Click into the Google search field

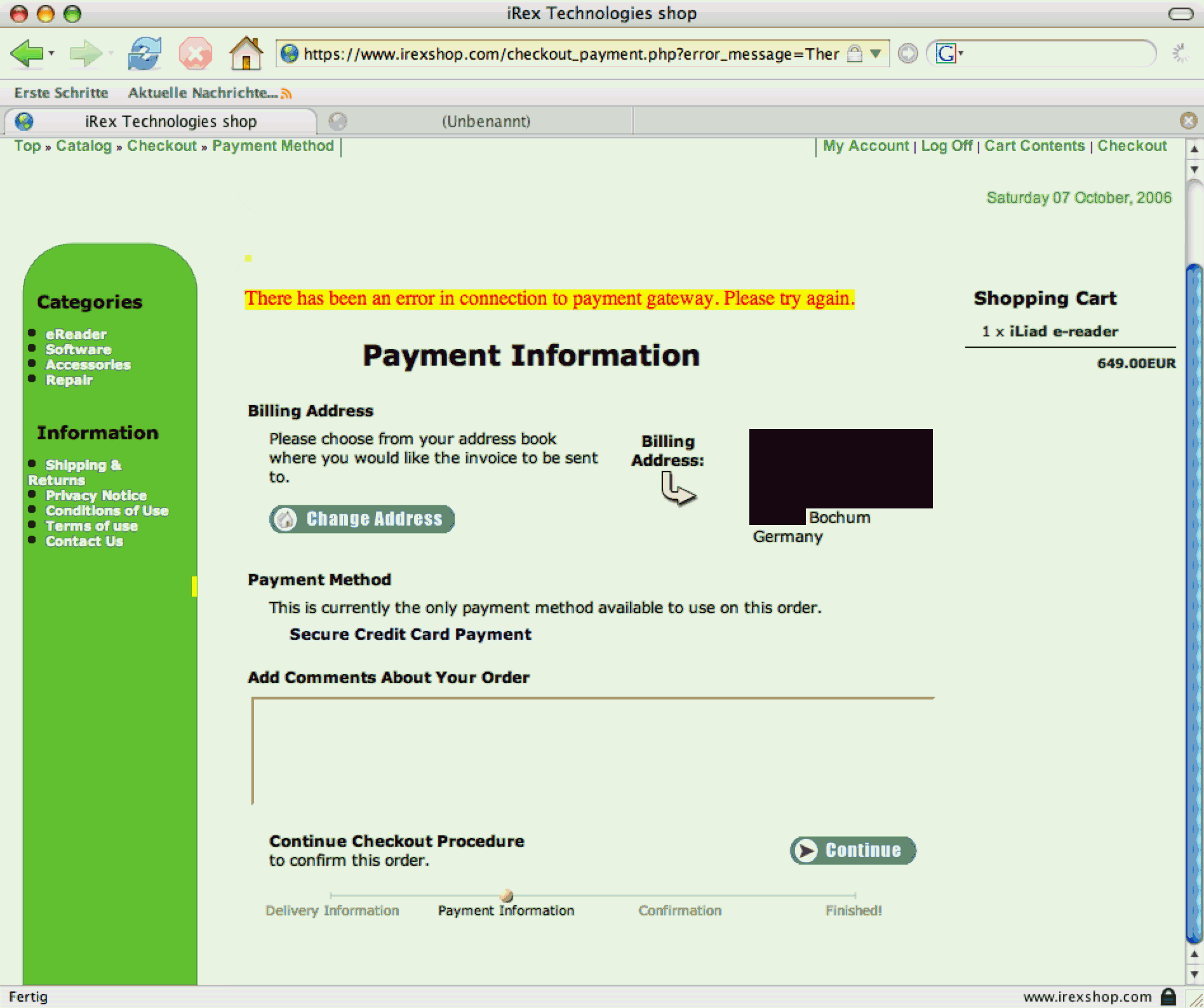[1057, 54]
